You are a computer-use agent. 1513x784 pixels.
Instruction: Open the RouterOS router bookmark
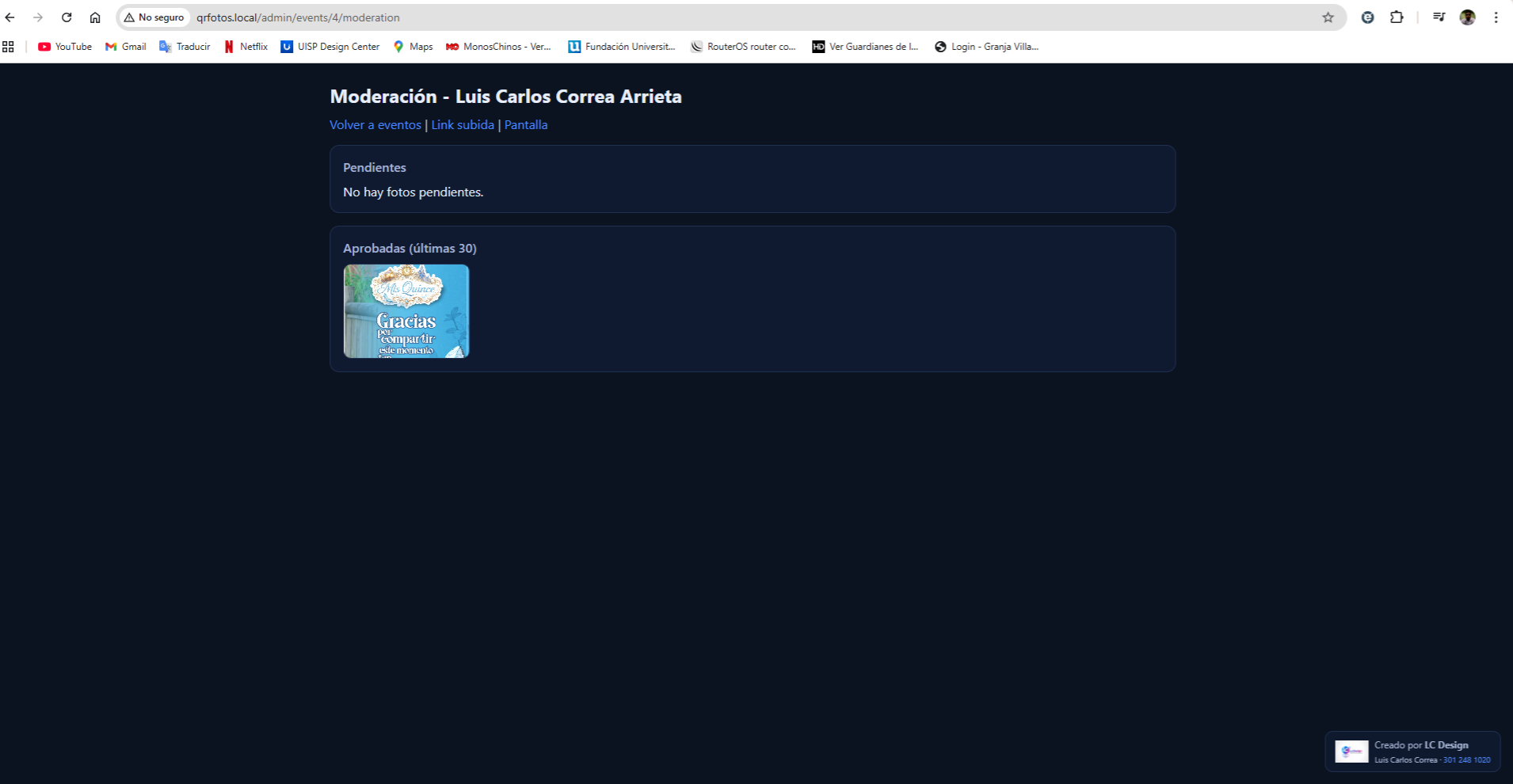point(743,47)
